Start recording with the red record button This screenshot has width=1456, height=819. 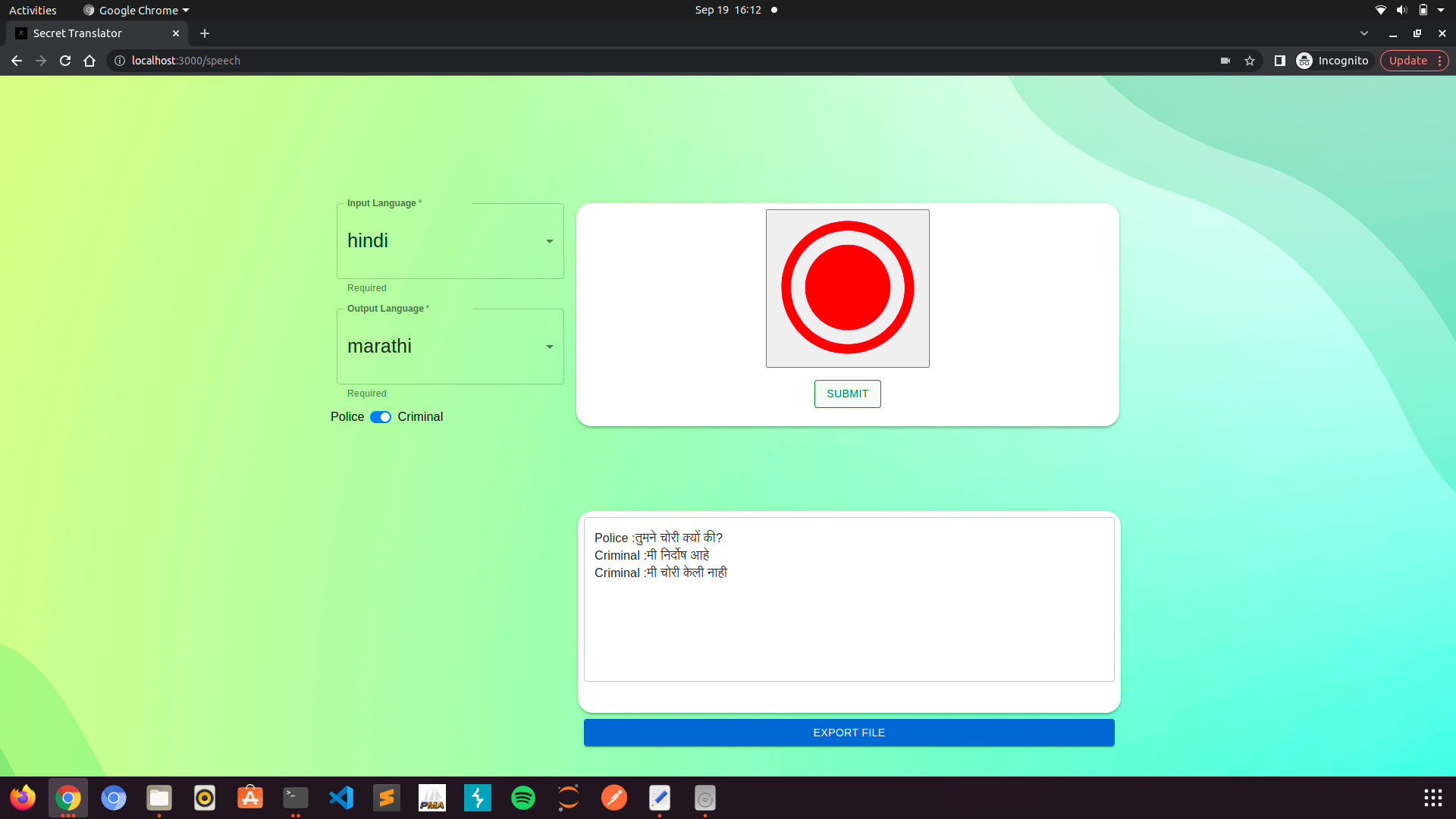coord(847,288)
